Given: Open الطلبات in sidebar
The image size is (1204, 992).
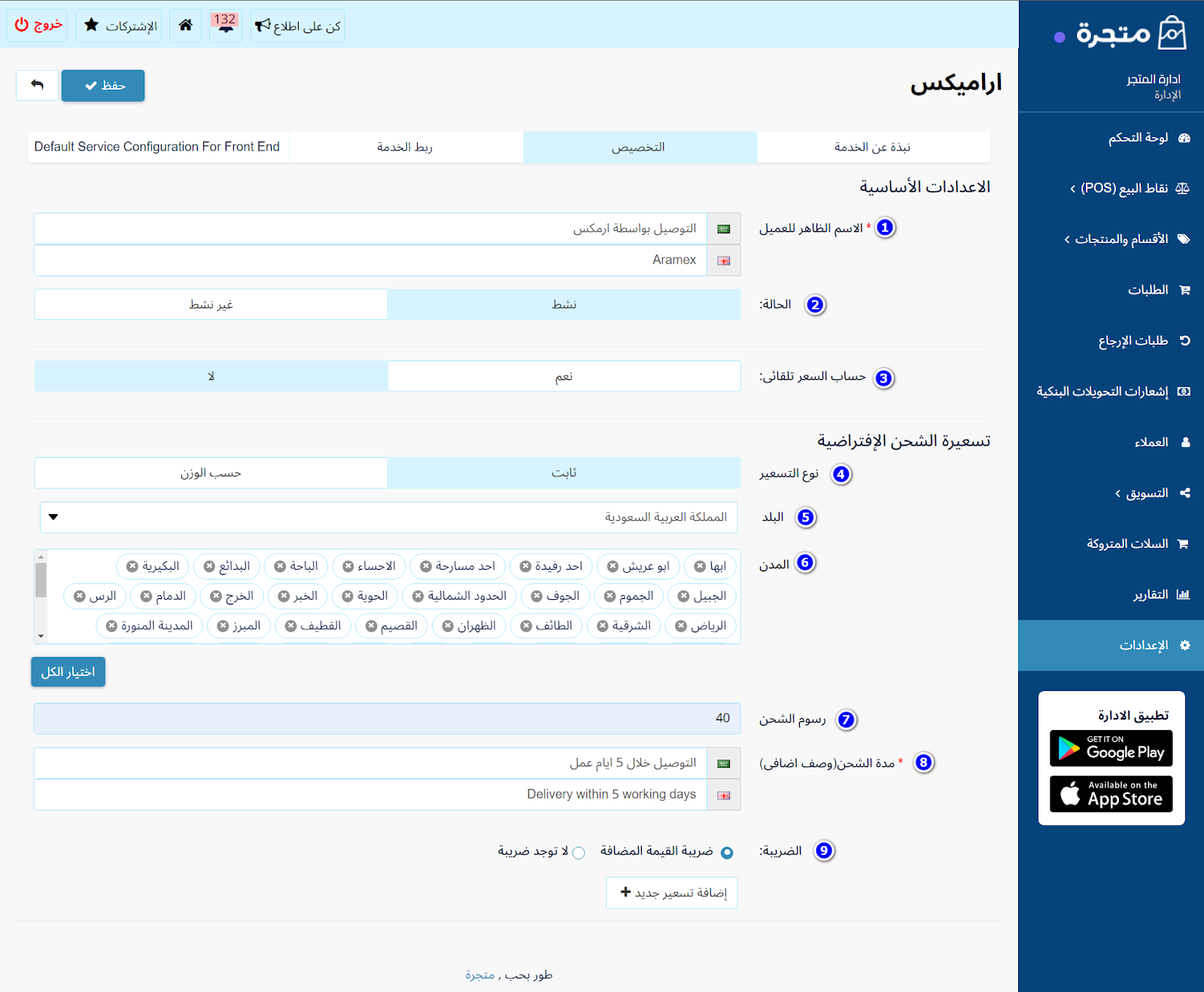Looking at the screenshot, I should point(1111,290).
